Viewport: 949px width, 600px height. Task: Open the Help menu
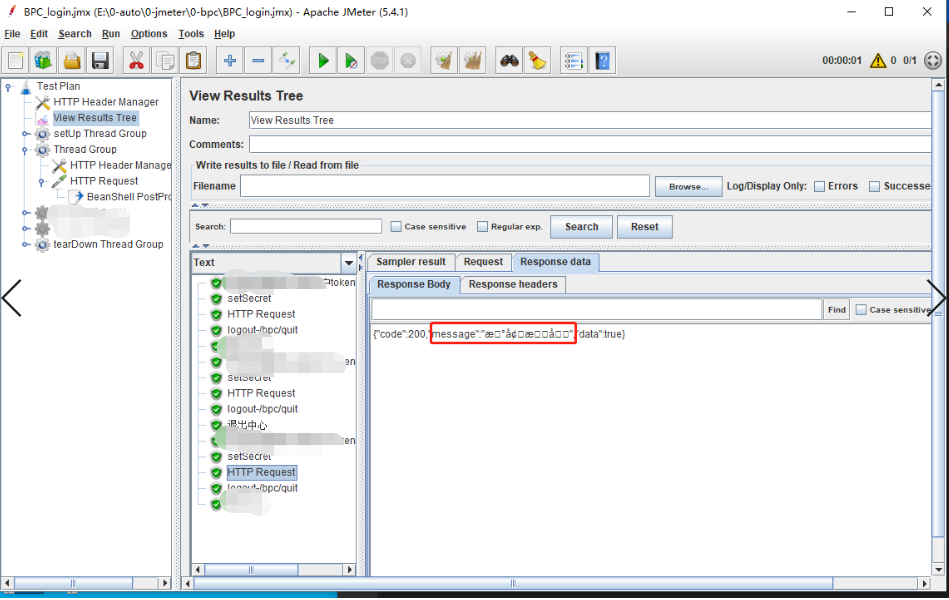coord(225,34)
